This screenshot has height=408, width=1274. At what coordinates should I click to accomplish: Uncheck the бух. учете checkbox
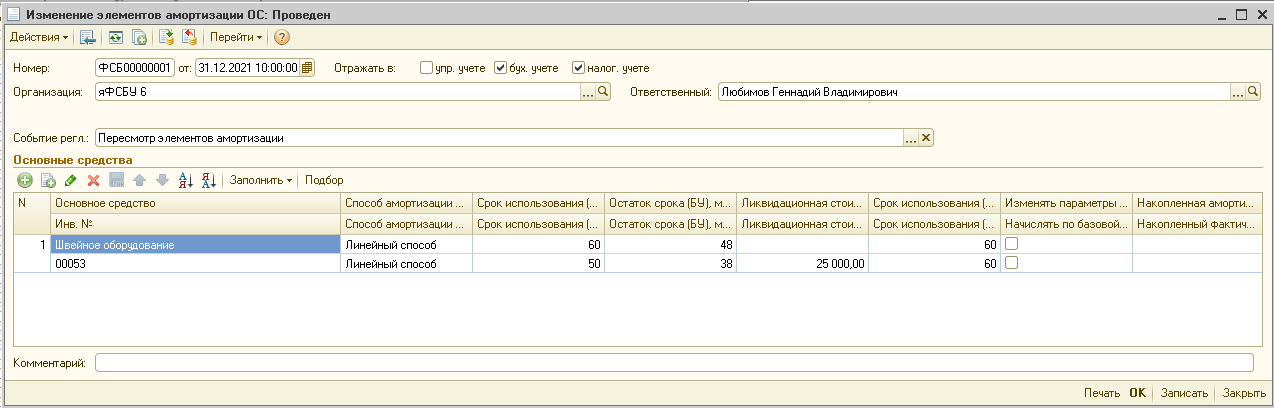pyautogui.click(x=501, y=68)
